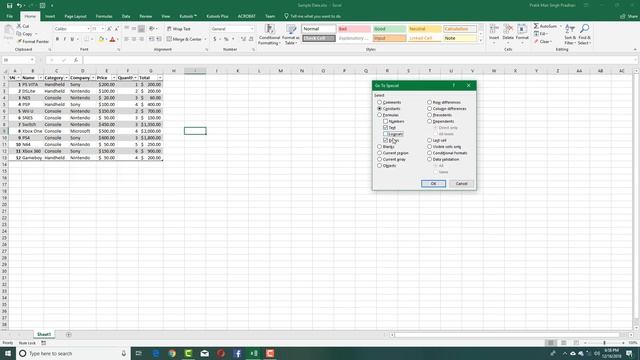This screenshot has width=640, height=360.
Task: Switch to the Insert ribbon tab
Action: point(50,16)
